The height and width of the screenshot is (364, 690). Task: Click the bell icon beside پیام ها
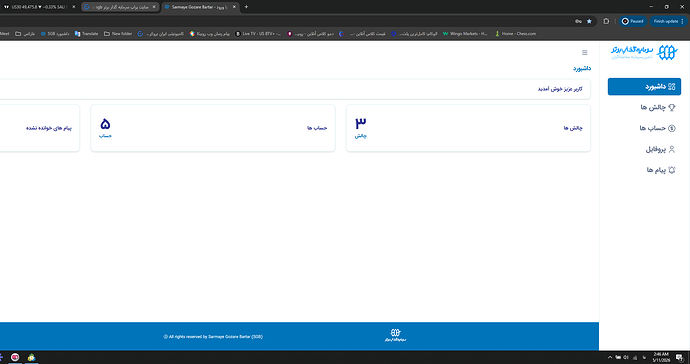click(672, 170)
